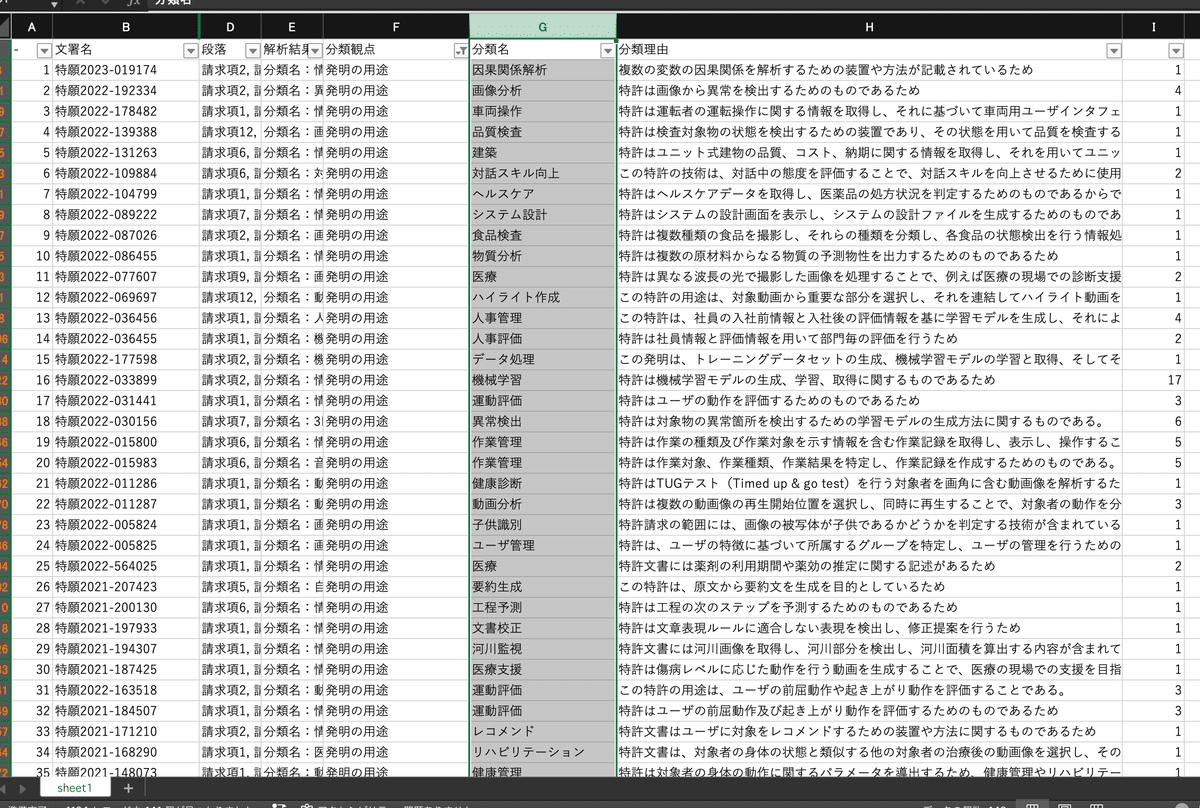Screen dimensions: 1200x808
Task: Open Page Break Preview via its status bar icon
Action: (x=1096, y=805)
